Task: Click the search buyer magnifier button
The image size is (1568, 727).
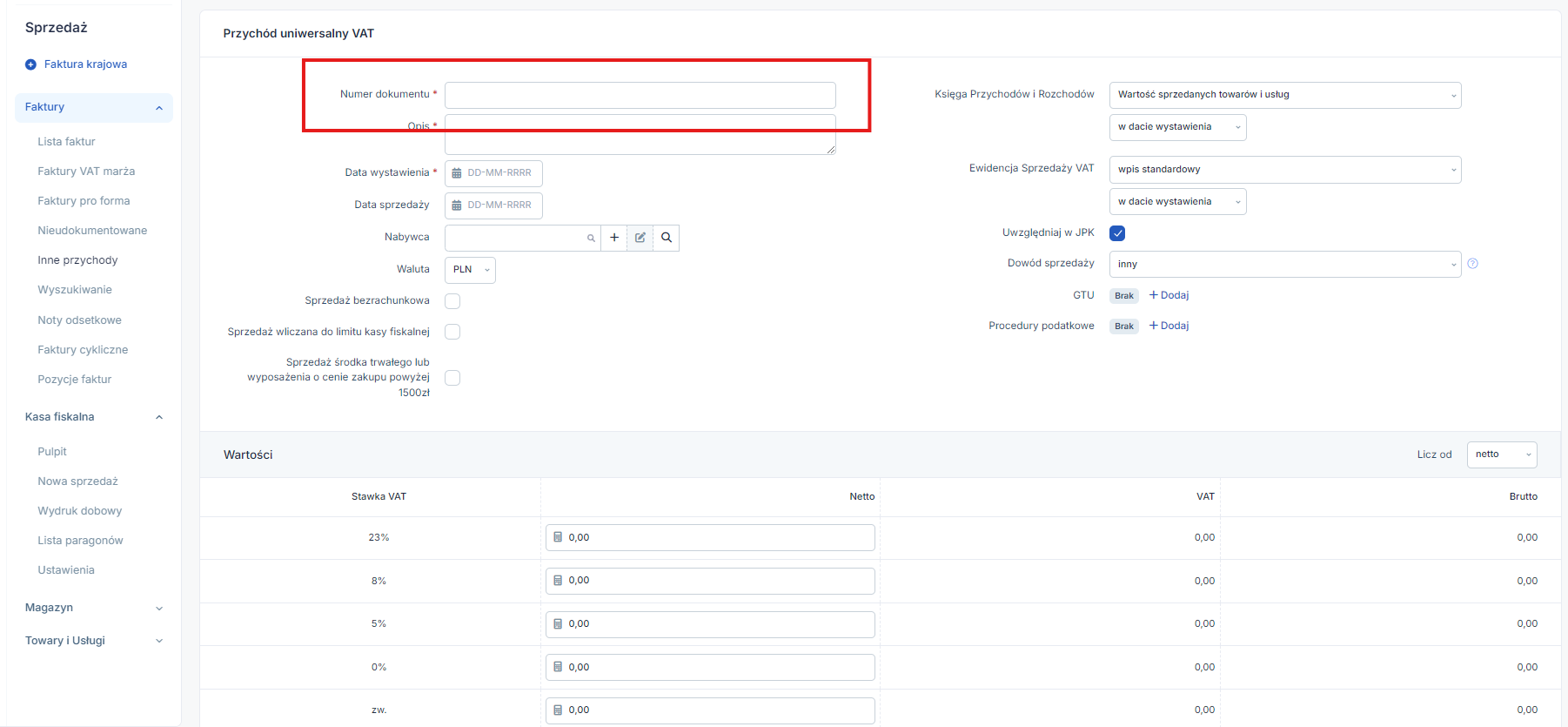Action: (667, 238)
